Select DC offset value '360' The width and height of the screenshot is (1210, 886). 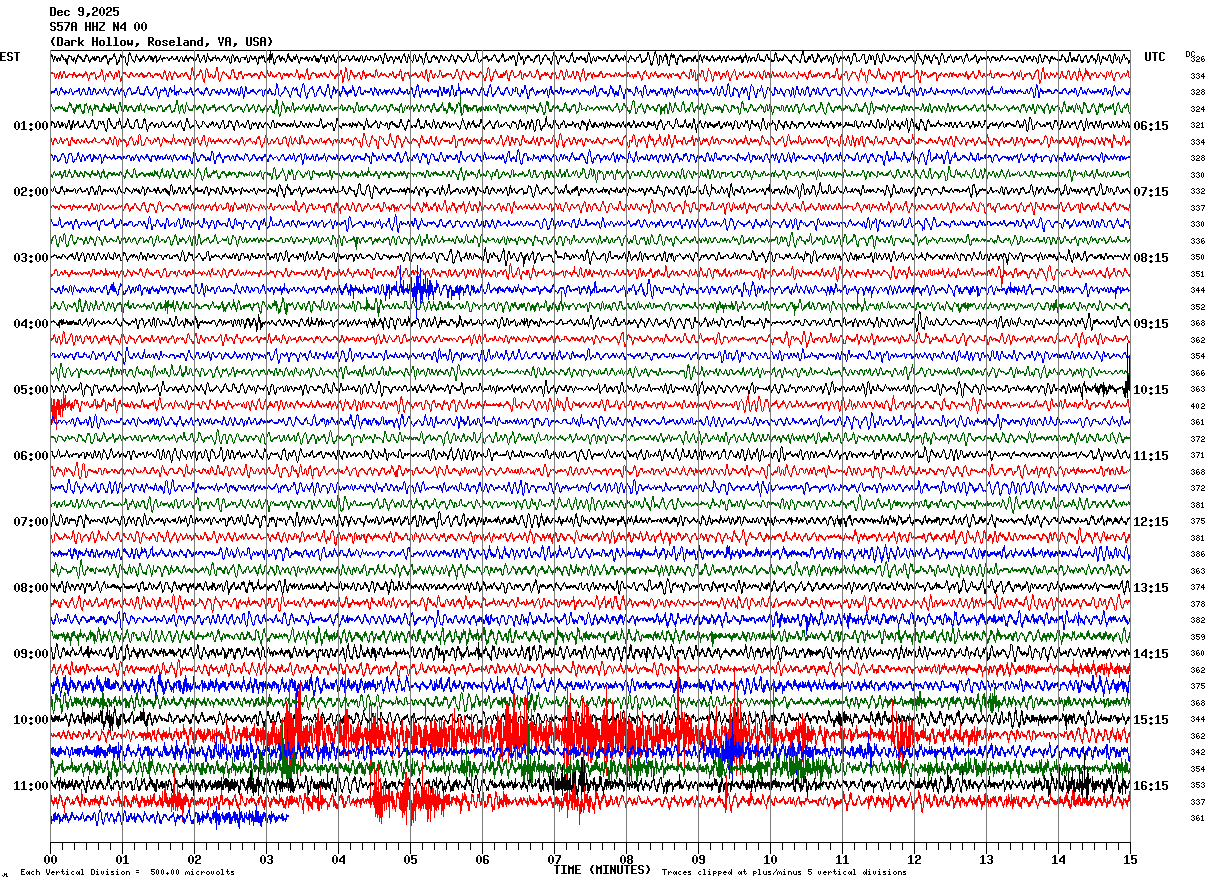(x=1197, y=654)
